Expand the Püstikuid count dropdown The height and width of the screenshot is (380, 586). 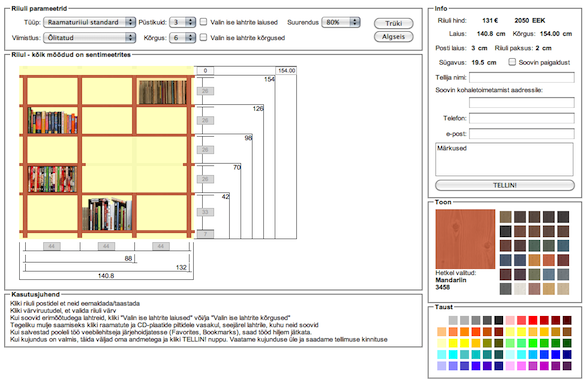(182, 22)
